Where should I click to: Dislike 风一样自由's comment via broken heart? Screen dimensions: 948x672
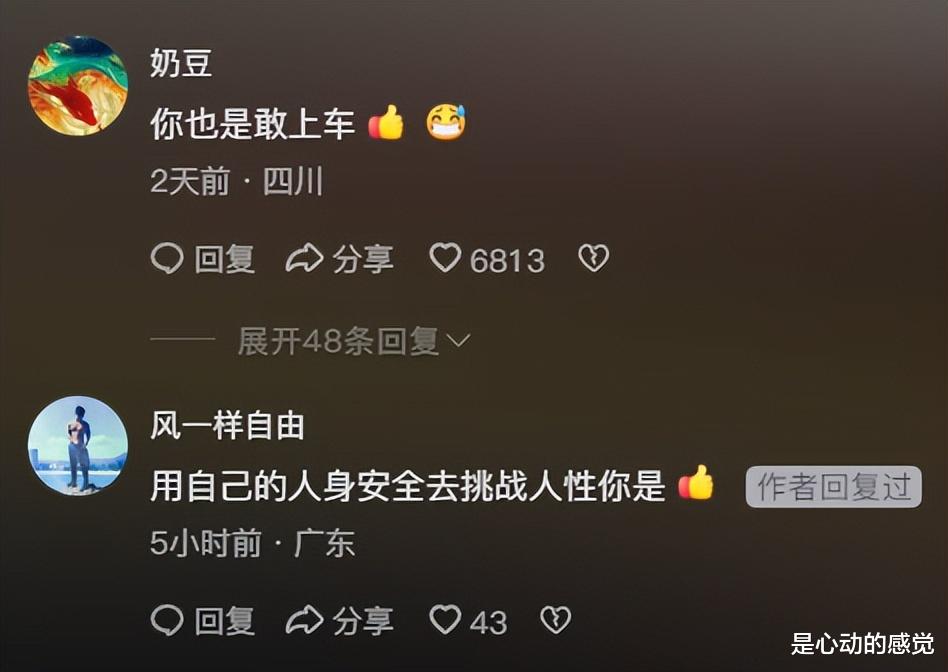click(555, 620)
